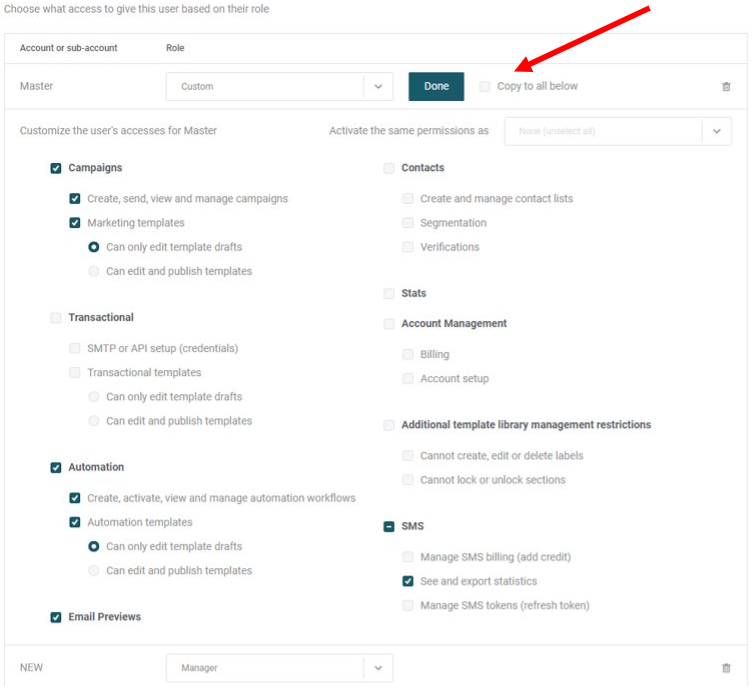Click the Role column header
The width and height of the screenshot is (752, 691).
click(x=175, y=48)
